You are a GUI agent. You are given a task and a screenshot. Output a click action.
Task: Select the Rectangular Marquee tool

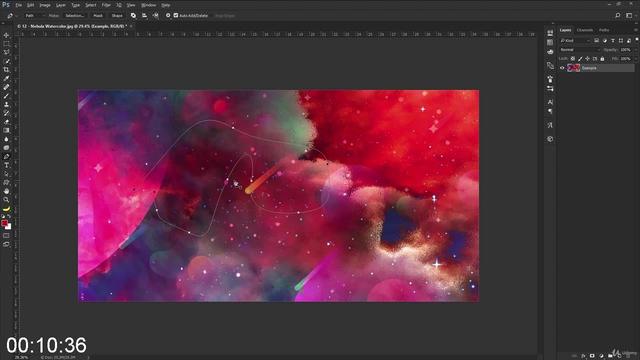click(x=6, y=44)
